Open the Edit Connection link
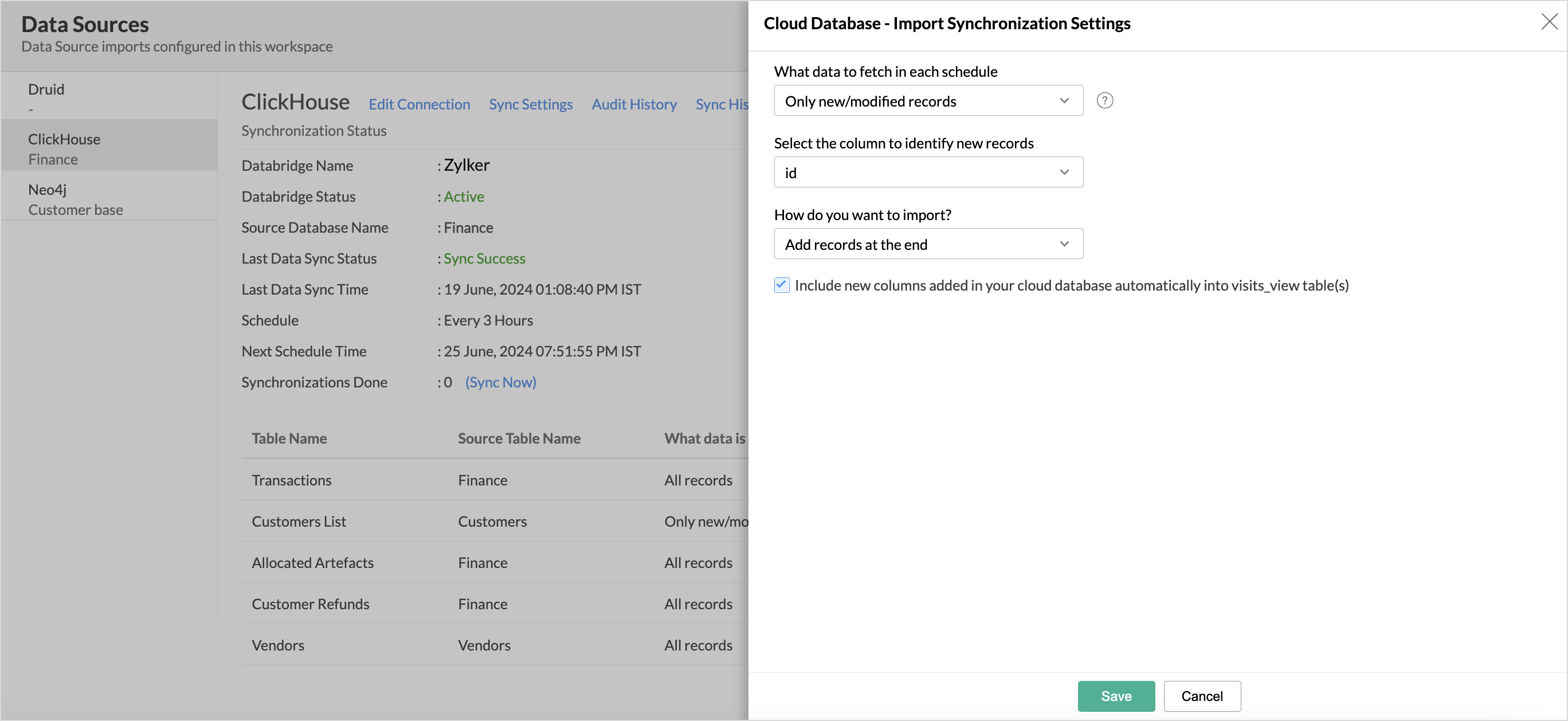1568x721 pixels. (x=419, y=104)
